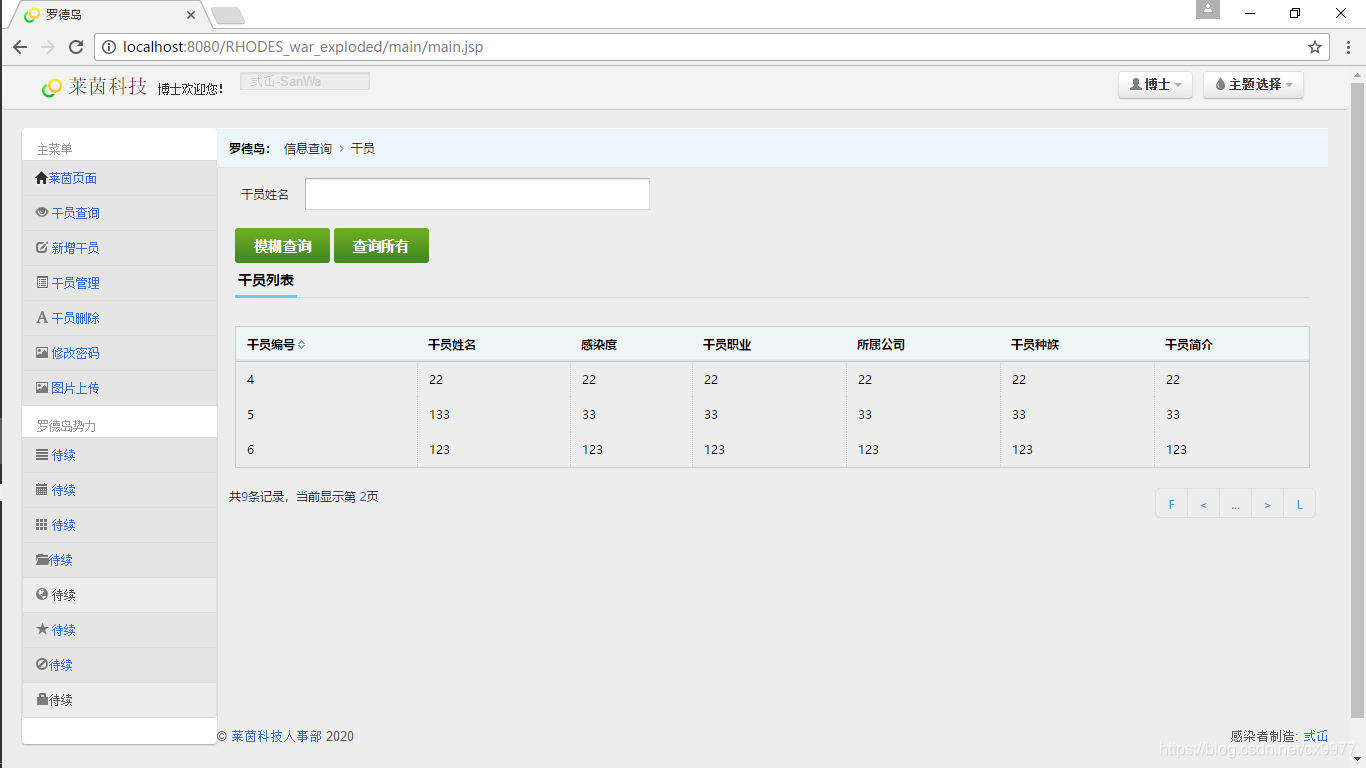Image resolution: width=1366 pixels, height=768 pixels.
Task: Click the grid icon of third 待续
Action: click(x=42, y=524)
